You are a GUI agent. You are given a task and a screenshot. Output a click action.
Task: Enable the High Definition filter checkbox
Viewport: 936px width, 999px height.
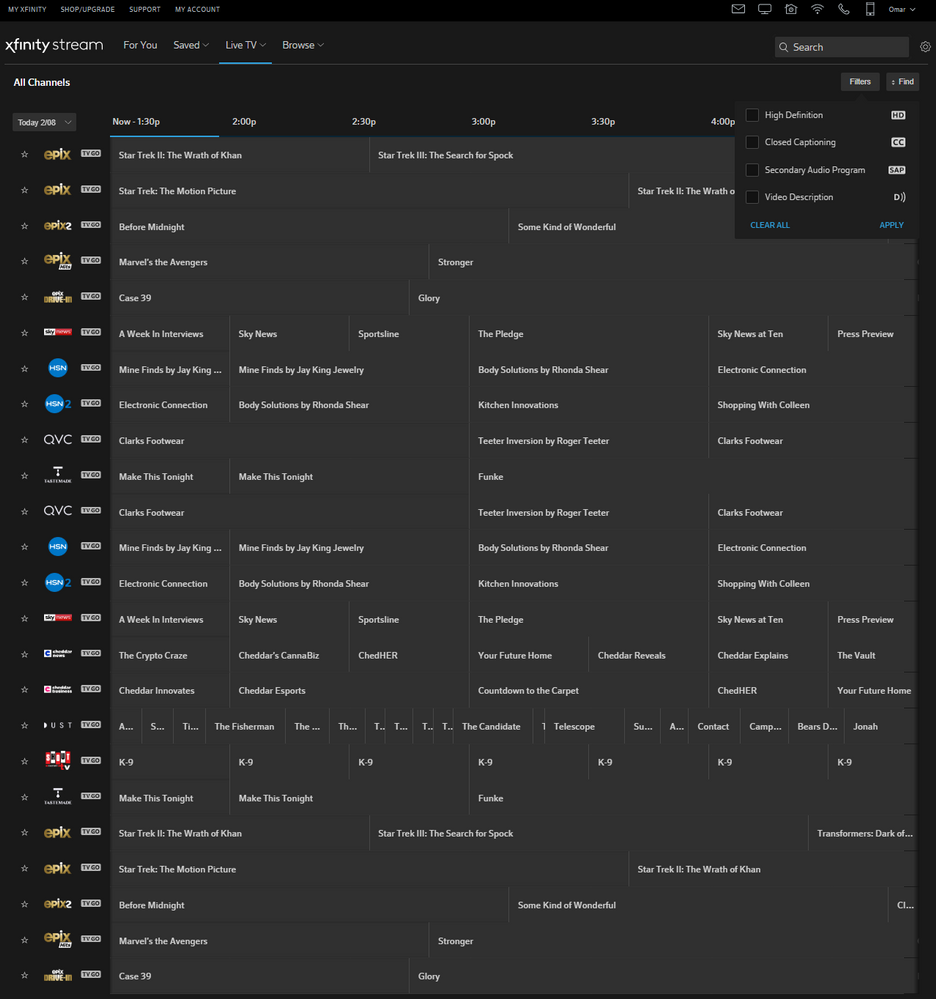tap(752, 115)
